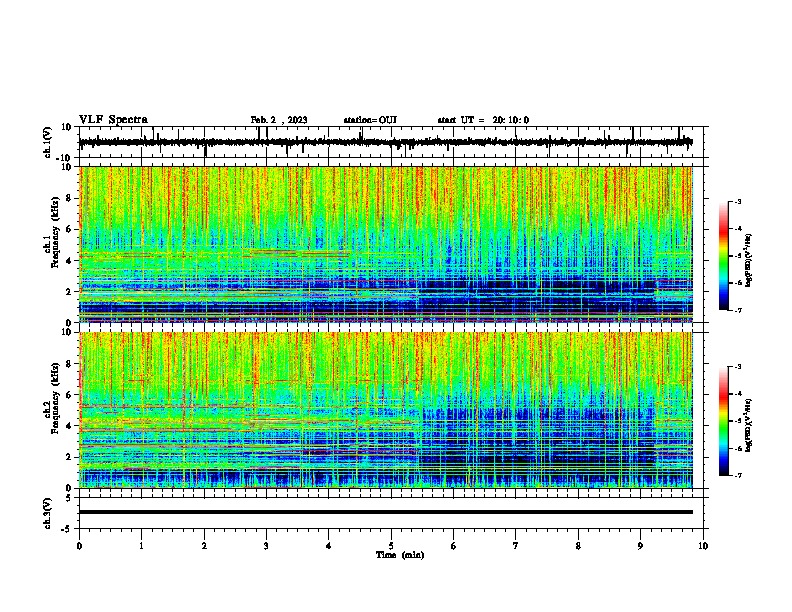Select the "ch.1(V)" waveform axis label
792x612 pixels.
(48, 142)
